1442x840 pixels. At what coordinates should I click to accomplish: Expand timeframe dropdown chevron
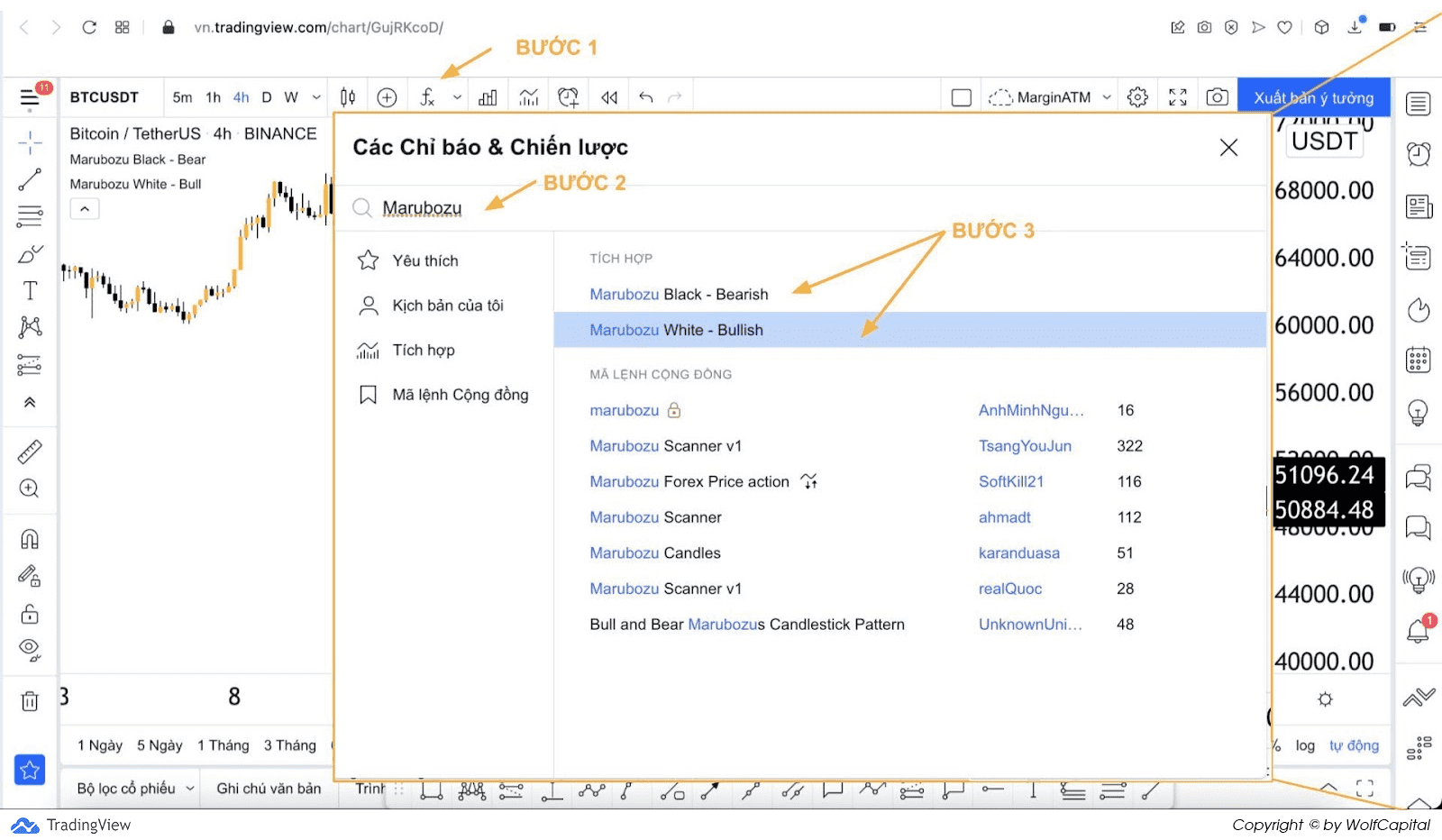coord(316,97)
